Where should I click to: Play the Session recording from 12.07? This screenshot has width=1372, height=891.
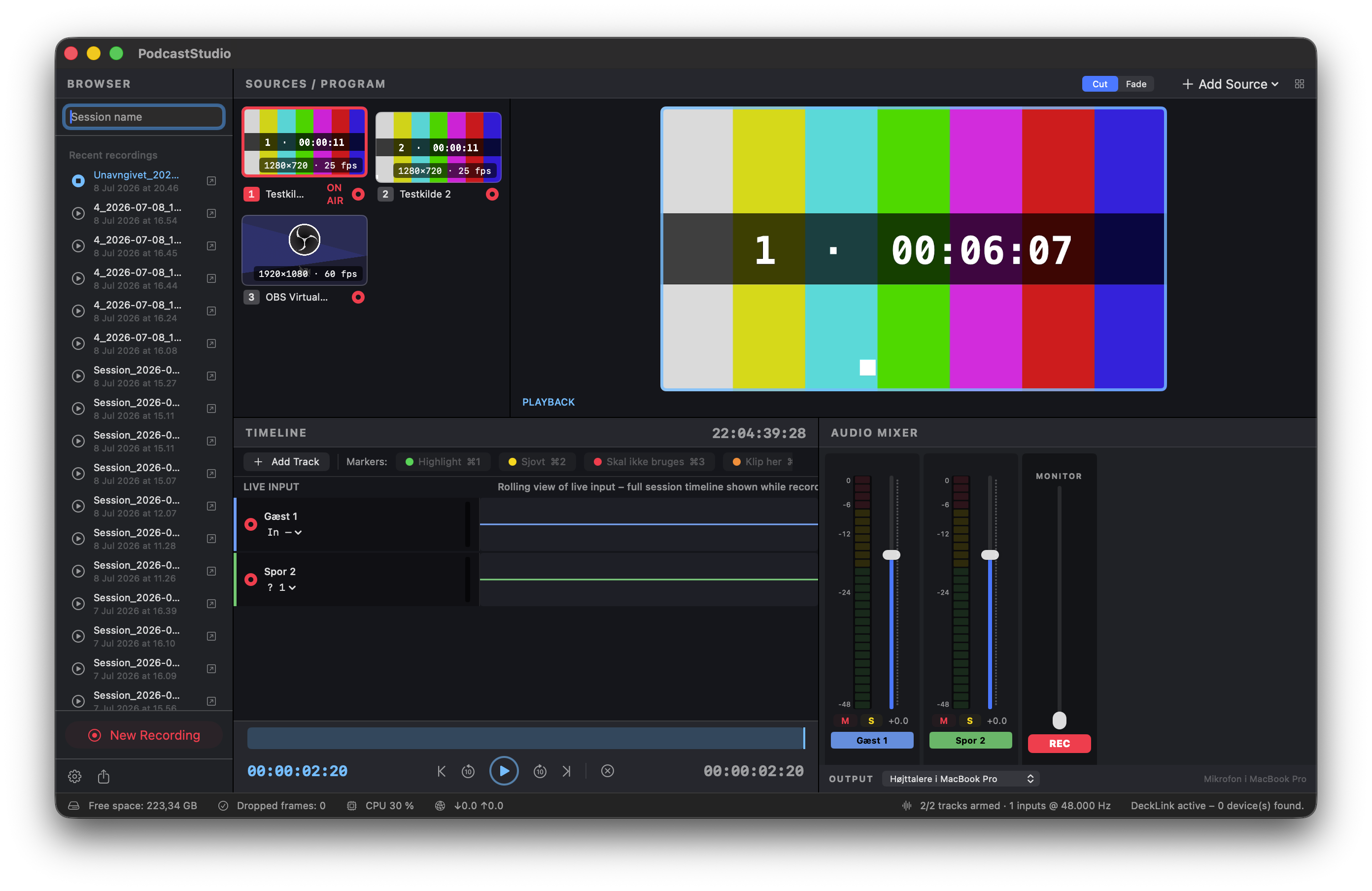[78, 507]
